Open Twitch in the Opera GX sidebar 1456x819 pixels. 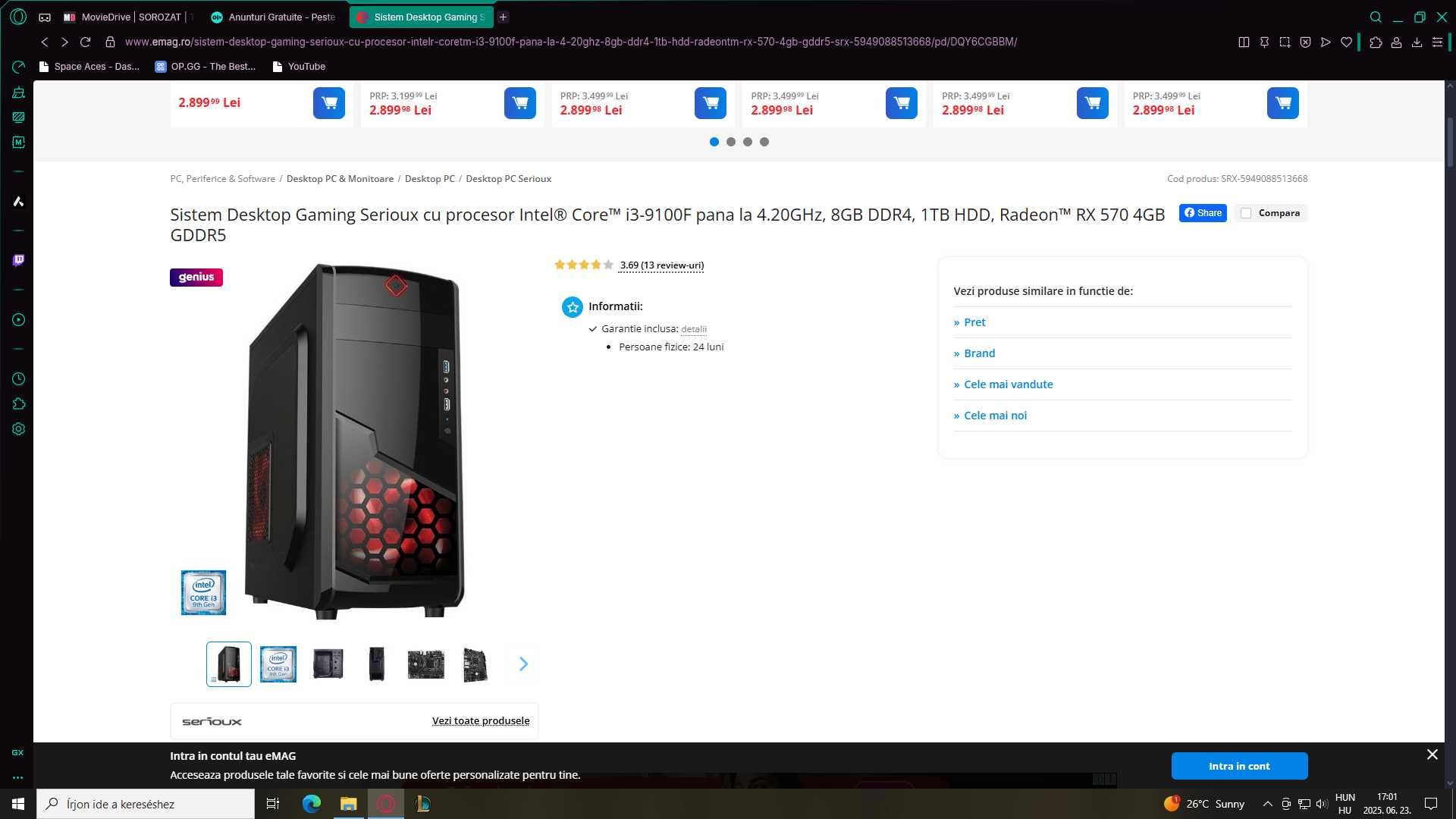pyautogui.click(x=18, y=260)
